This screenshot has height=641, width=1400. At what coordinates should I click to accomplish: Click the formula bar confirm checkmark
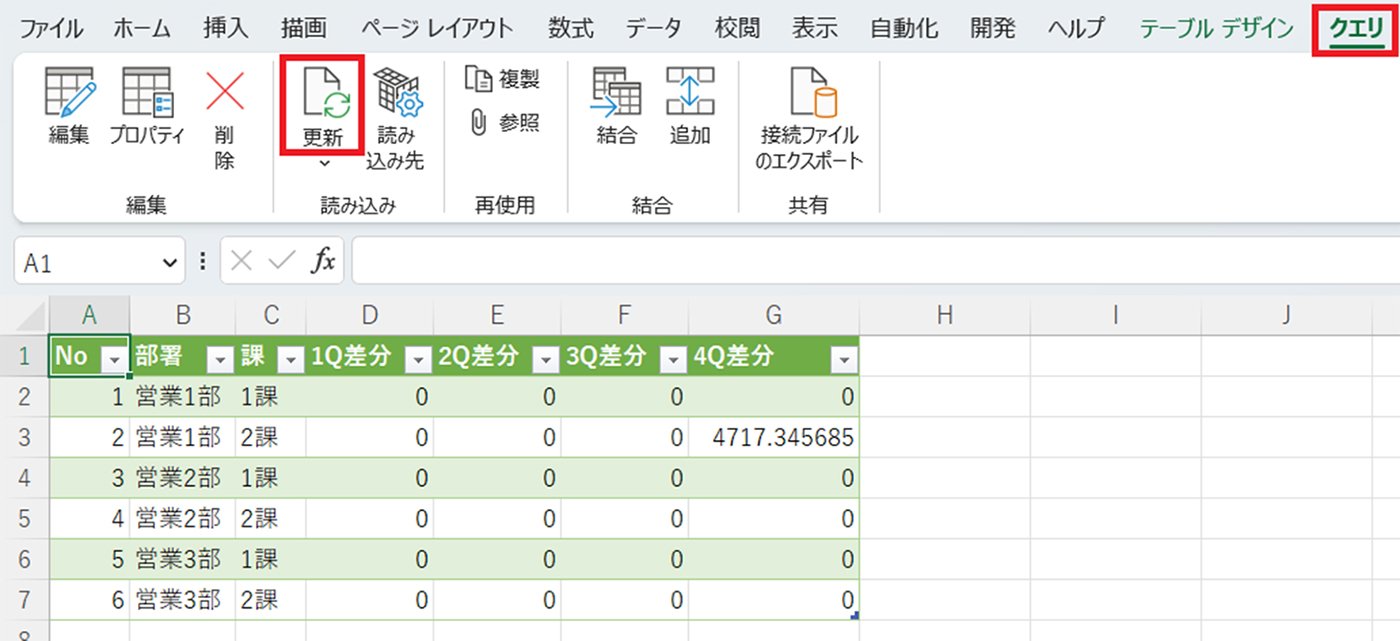[283, 261]
